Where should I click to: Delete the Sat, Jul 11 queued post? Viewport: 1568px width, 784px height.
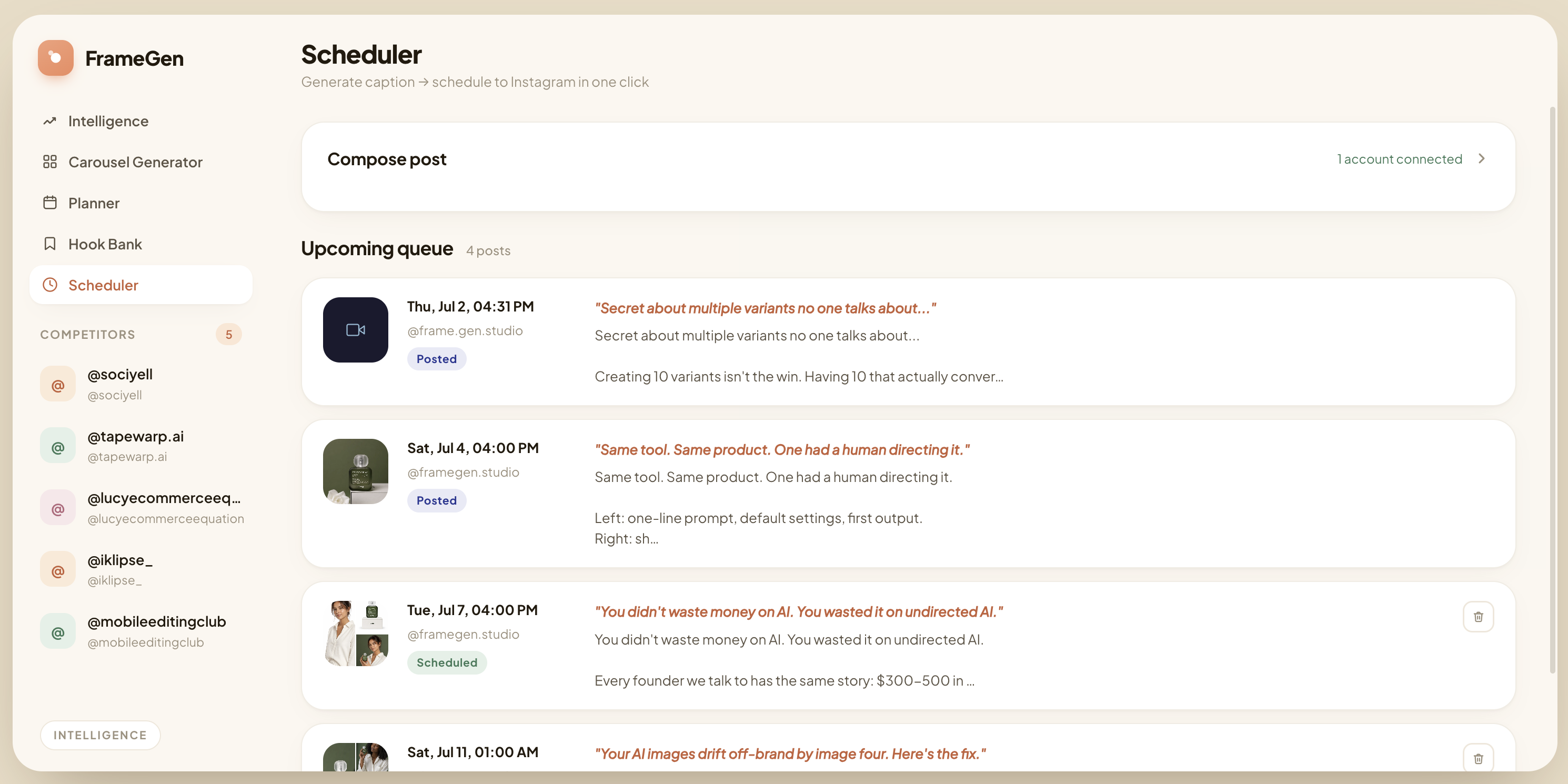pos(1478,758)
